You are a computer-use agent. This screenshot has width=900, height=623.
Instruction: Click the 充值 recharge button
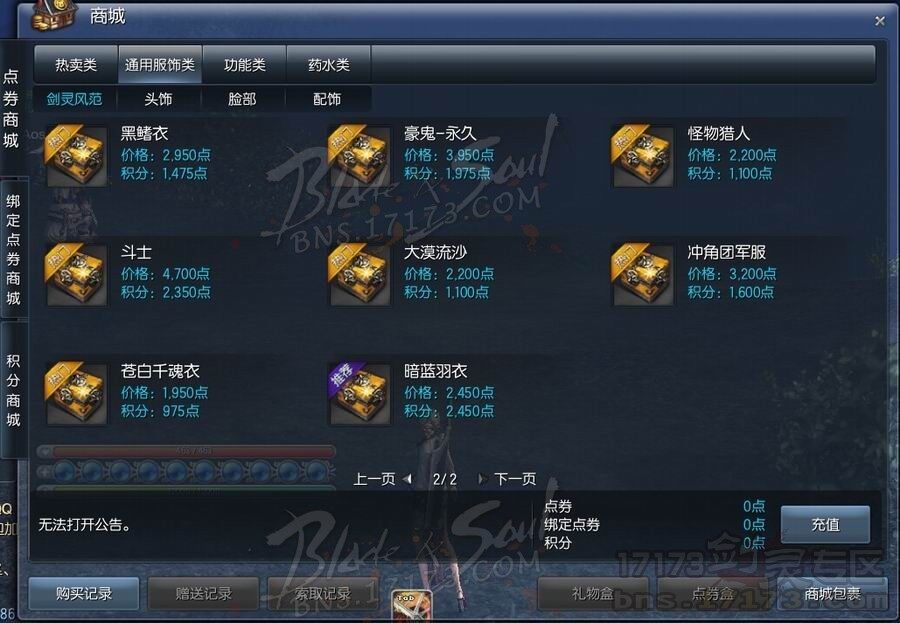point(825,524)
